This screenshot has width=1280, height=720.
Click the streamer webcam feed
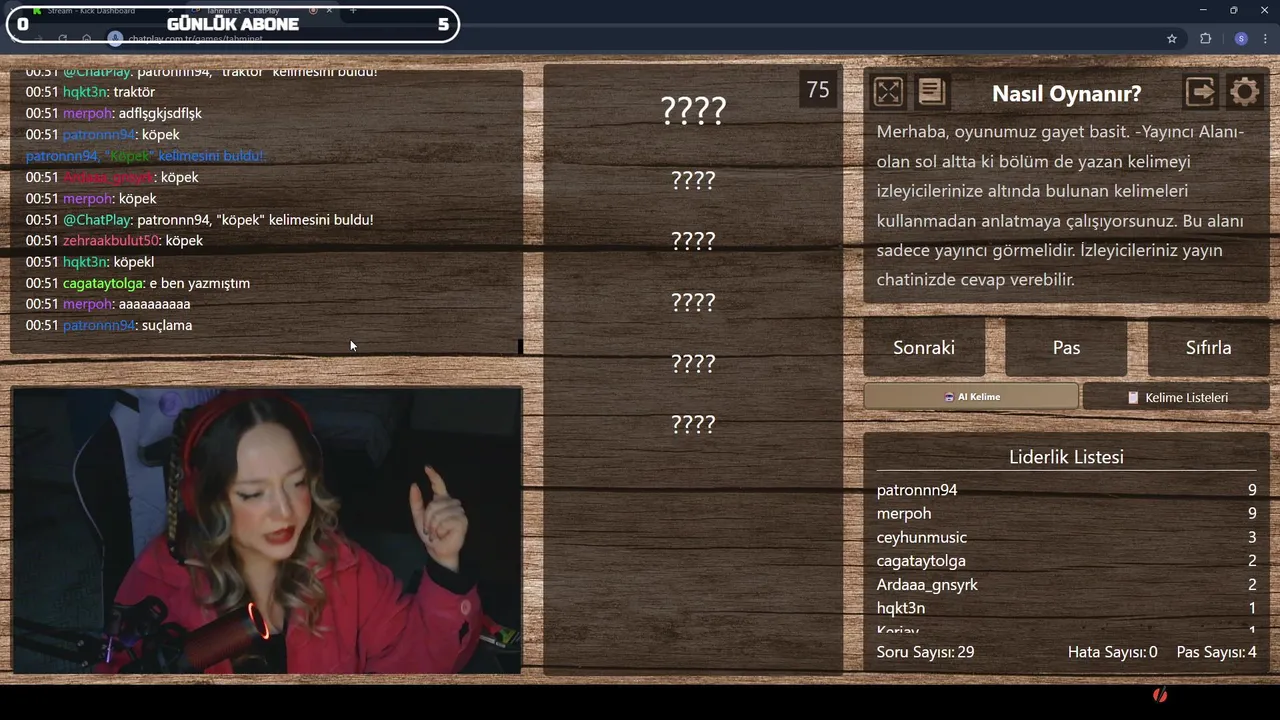(267, 530)
